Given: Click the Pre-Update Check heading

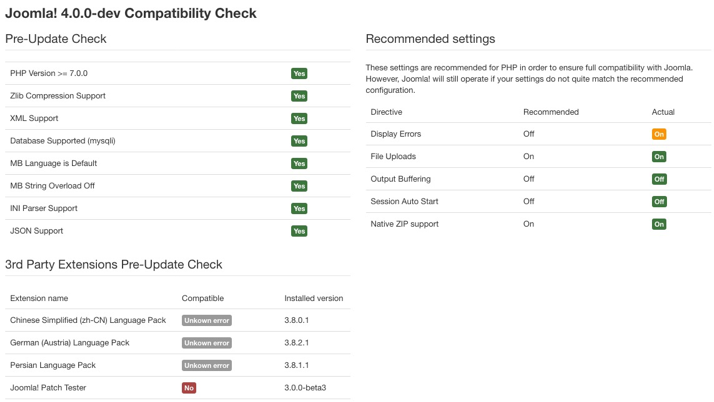Looking at the screenshot, I should click(x=56, y=39).
